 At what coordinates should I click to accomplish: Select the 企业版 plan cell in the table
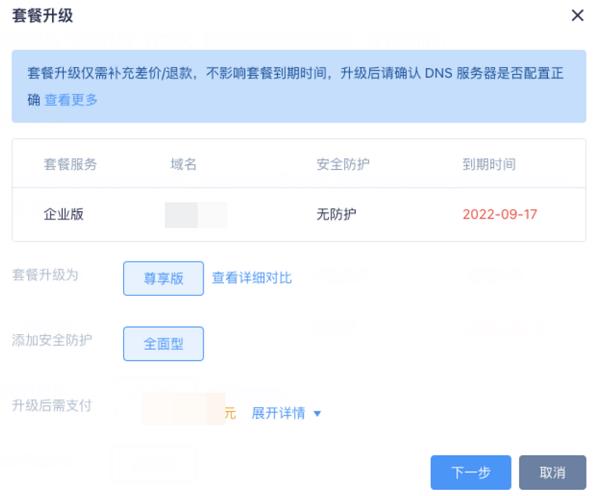point(64,214)
